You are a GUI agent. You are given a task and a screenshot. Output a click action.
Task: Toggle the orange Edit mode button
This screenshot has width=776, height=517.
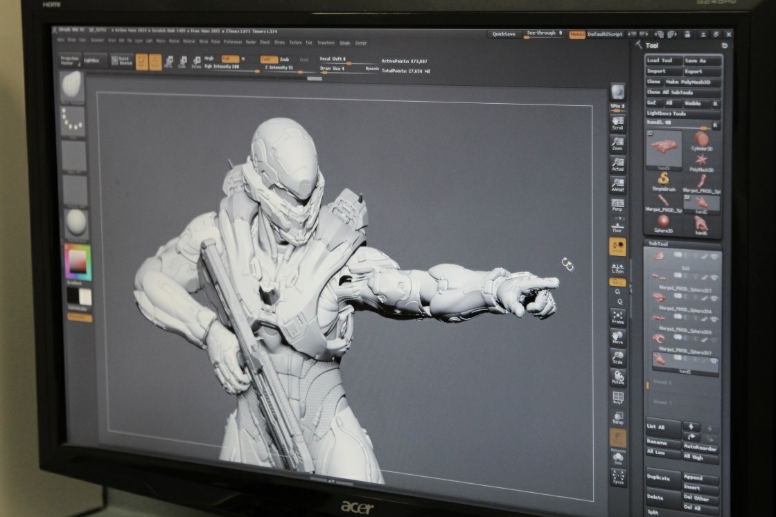[142, 62]
